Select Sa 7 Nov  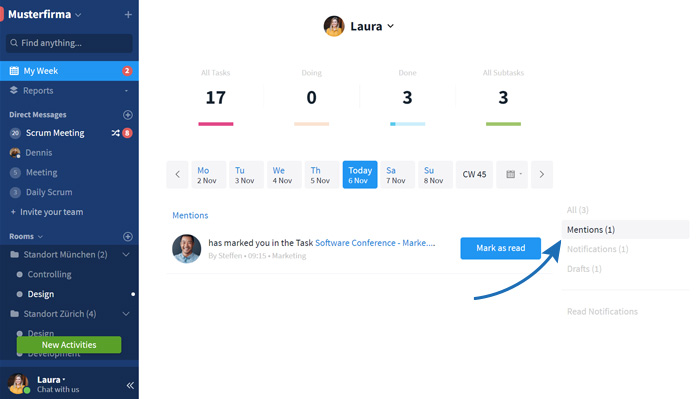tap(397, 175)
